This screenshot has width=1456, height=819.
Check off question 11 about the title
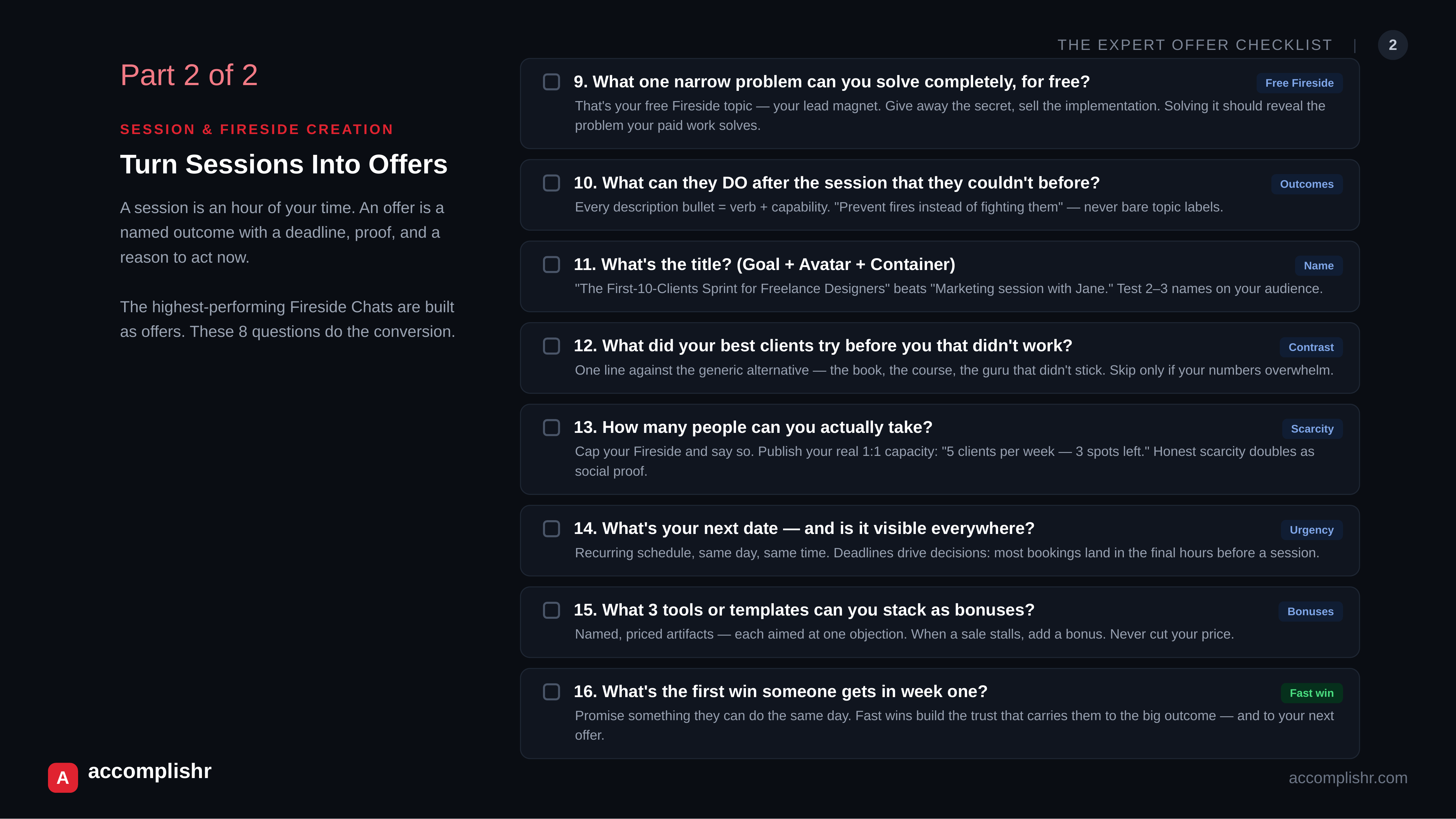(551, 265)
